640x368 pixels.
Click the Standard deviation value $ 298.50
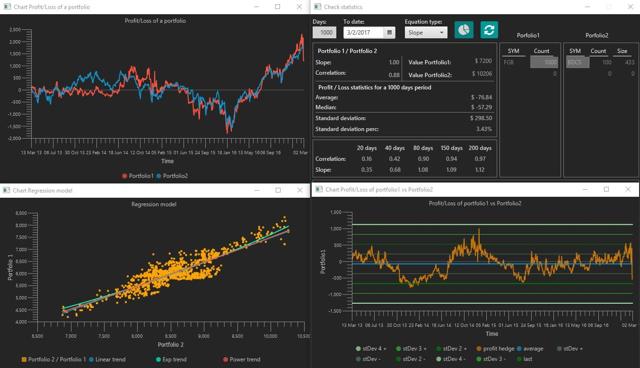[481, 118]
